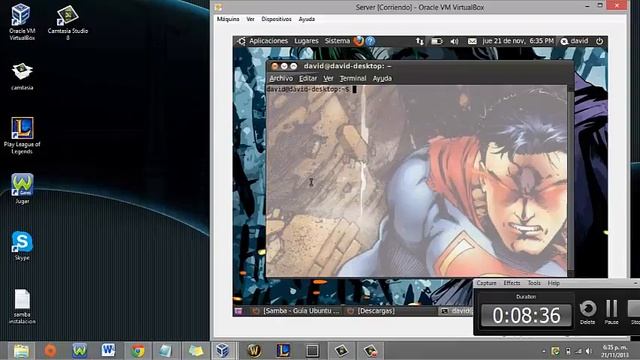640x360 pixels.
Task: Select the samba instalacion file on desktop
Action: [22, 307]
